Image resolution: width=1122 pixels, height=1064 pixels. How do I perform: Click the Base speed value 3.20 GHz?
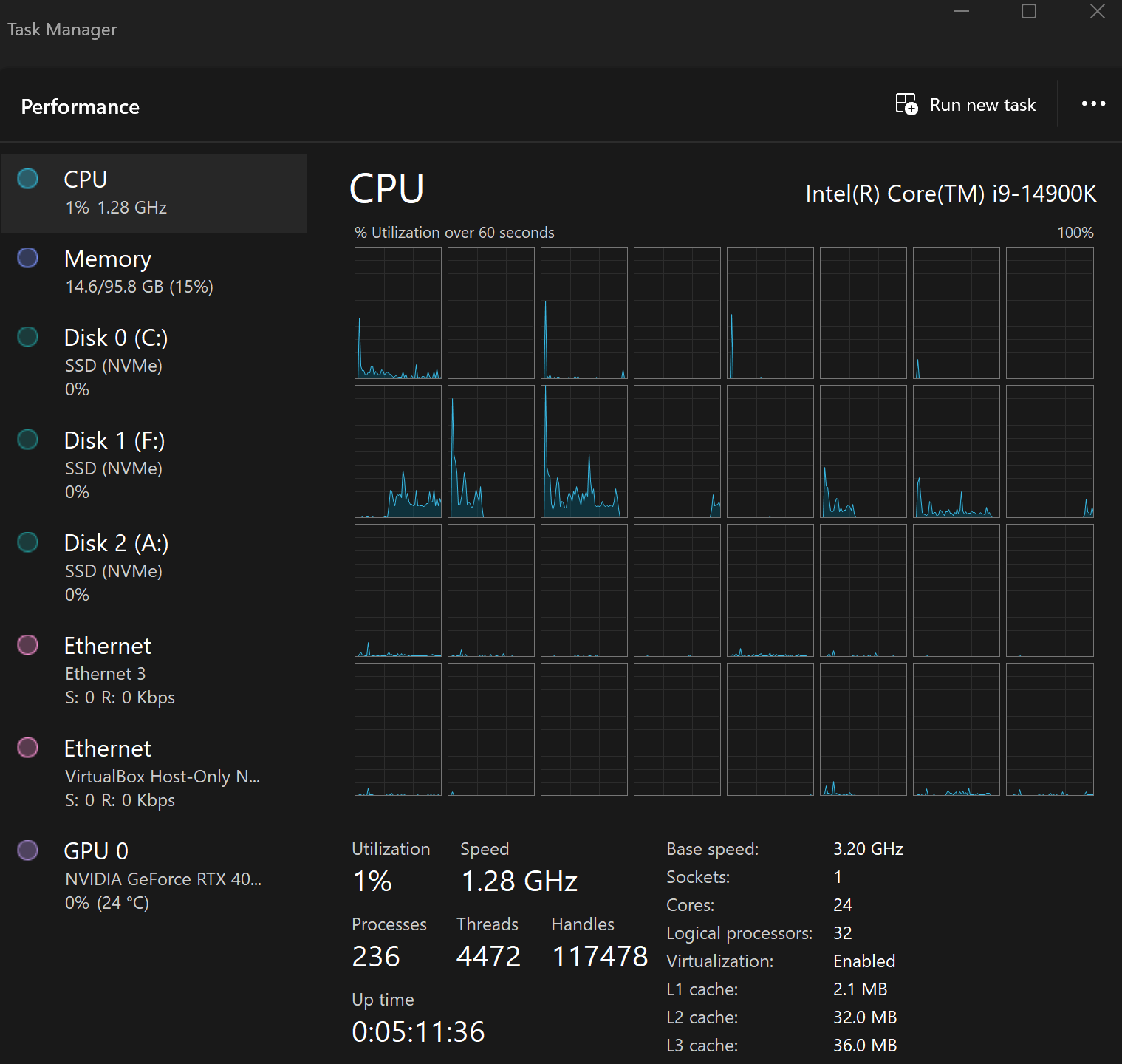869,849
